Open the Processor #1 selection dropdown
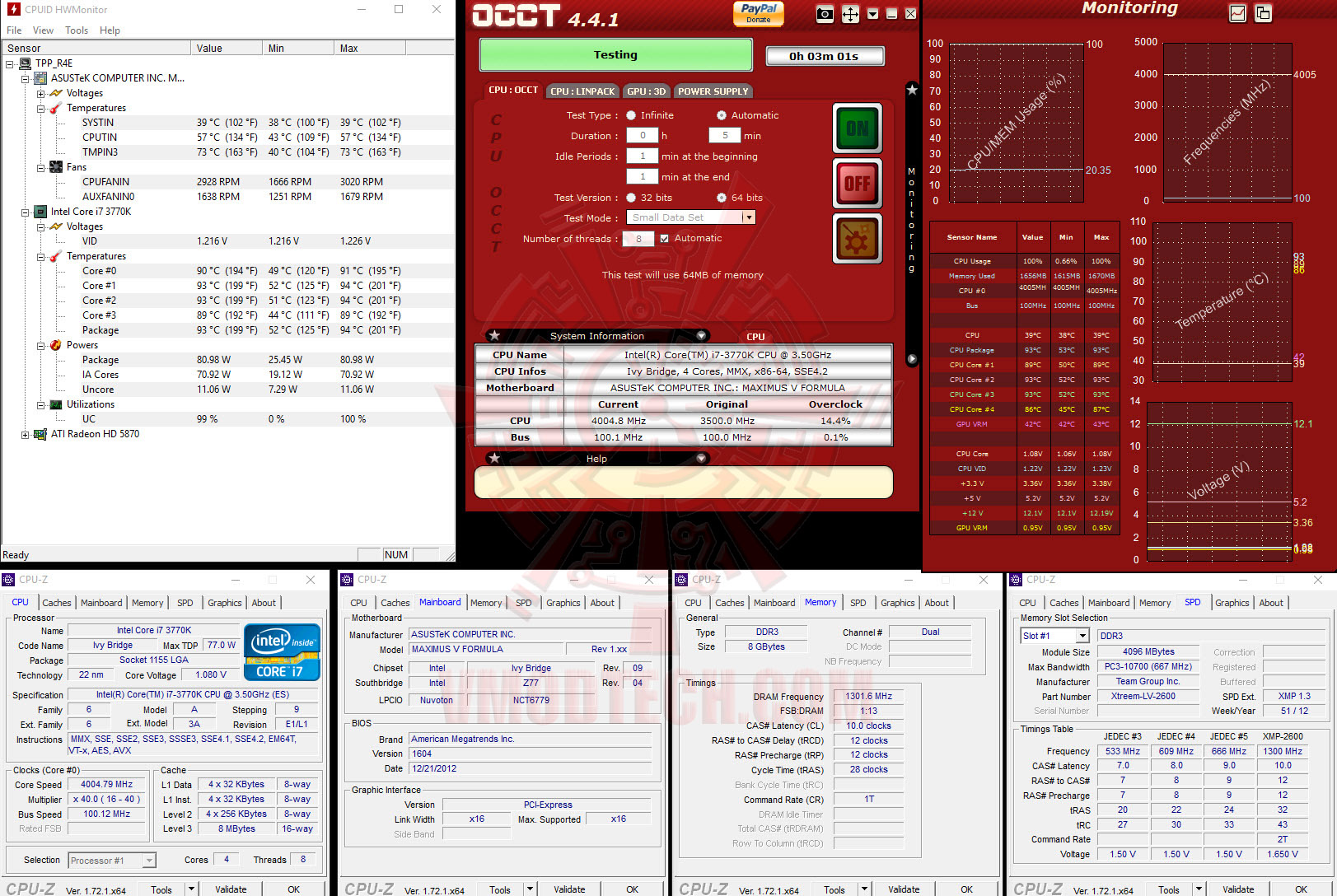The width and height of the screenshot is (1337, 896). (149, 861)
